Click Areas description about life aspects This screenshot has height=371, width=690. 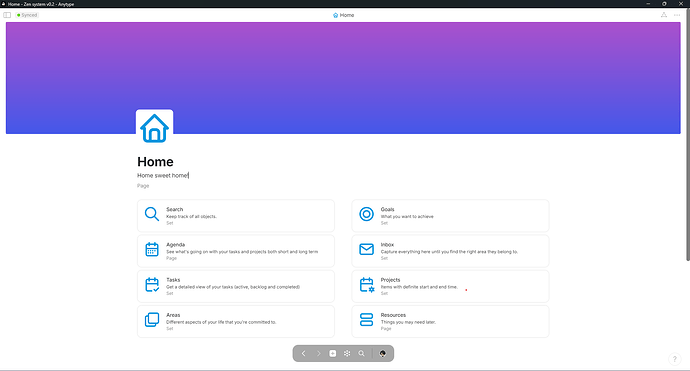pos(221,322)
